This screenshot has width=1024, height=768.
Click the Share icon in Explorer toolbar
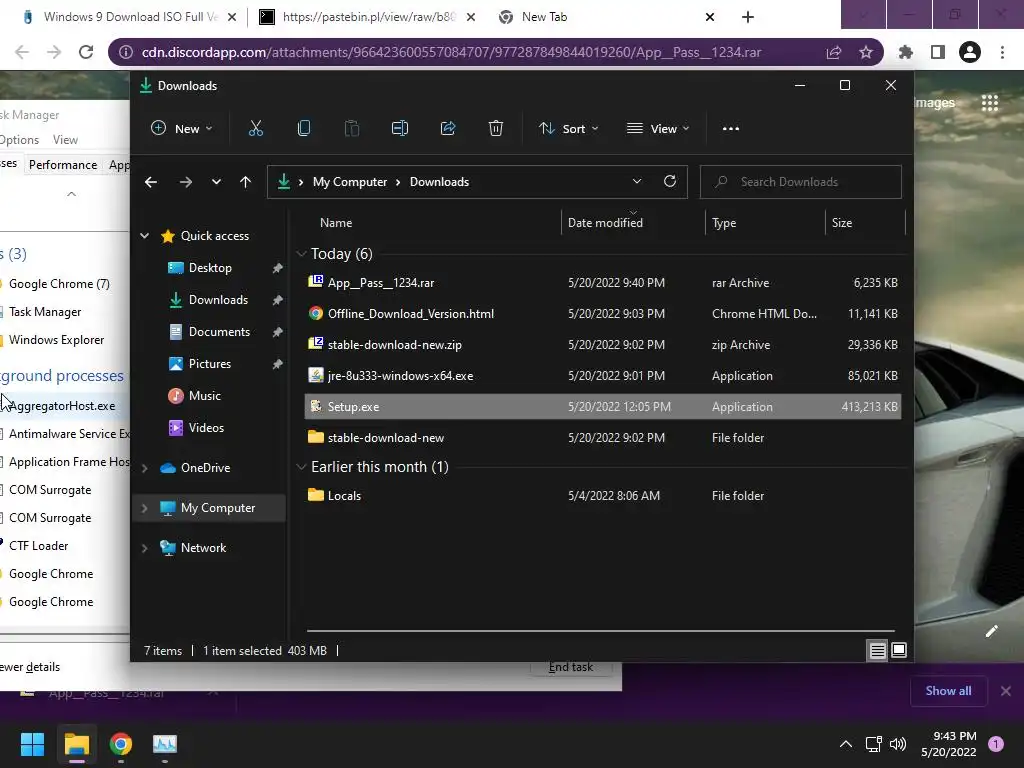(x=448, y=129)
